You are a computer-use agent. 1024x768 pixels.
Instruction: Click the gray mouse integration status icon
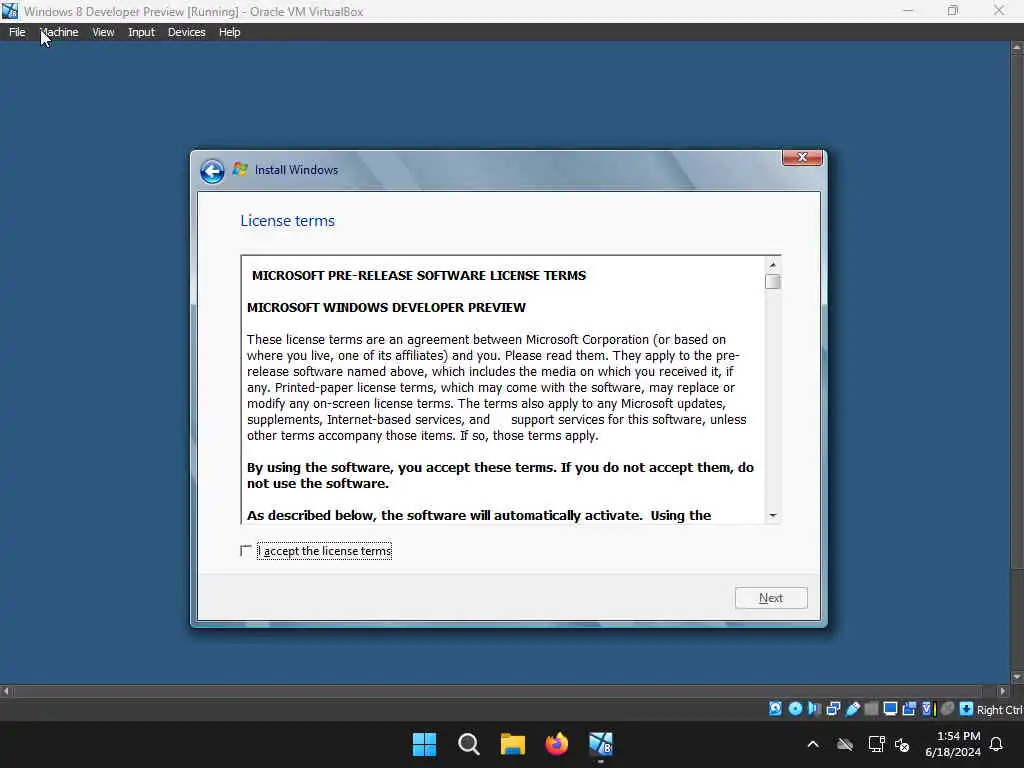(x=948, y=709)
